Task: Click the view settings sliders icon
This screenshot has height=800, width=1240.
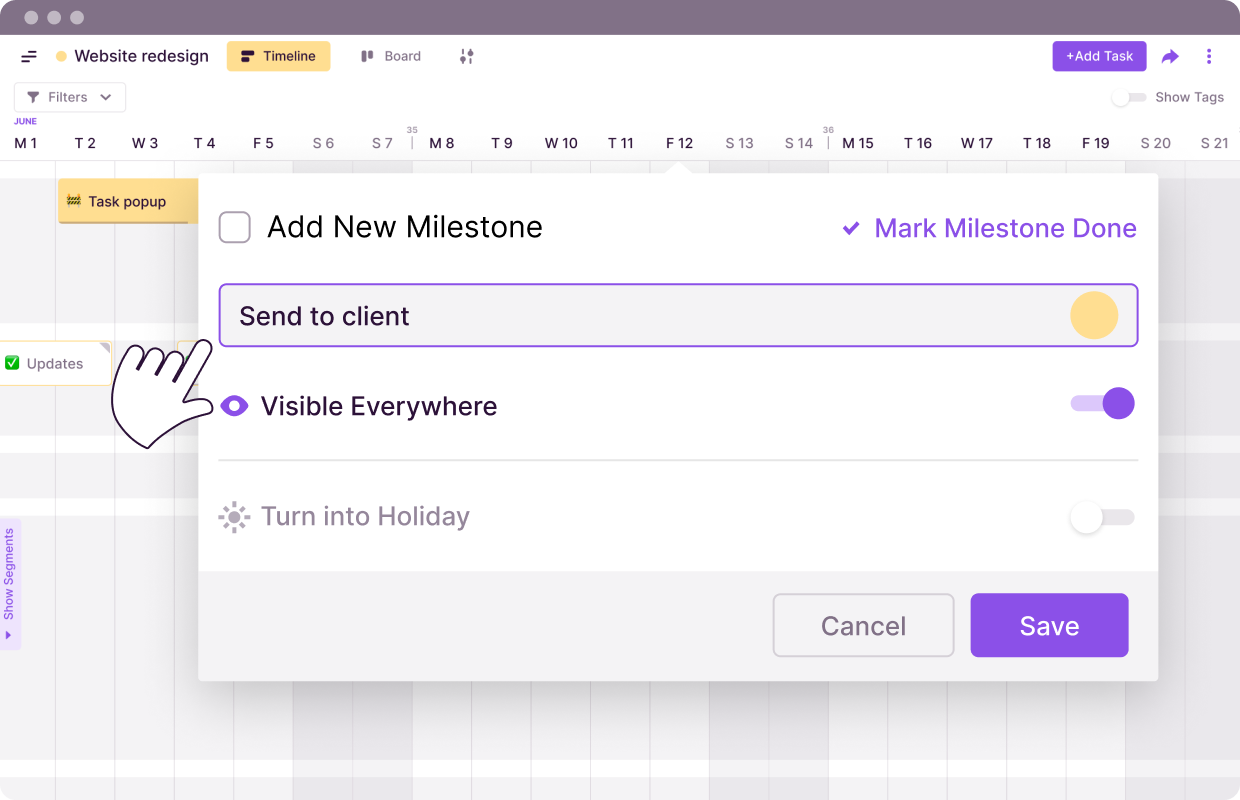Action: [x=466, y=57]
